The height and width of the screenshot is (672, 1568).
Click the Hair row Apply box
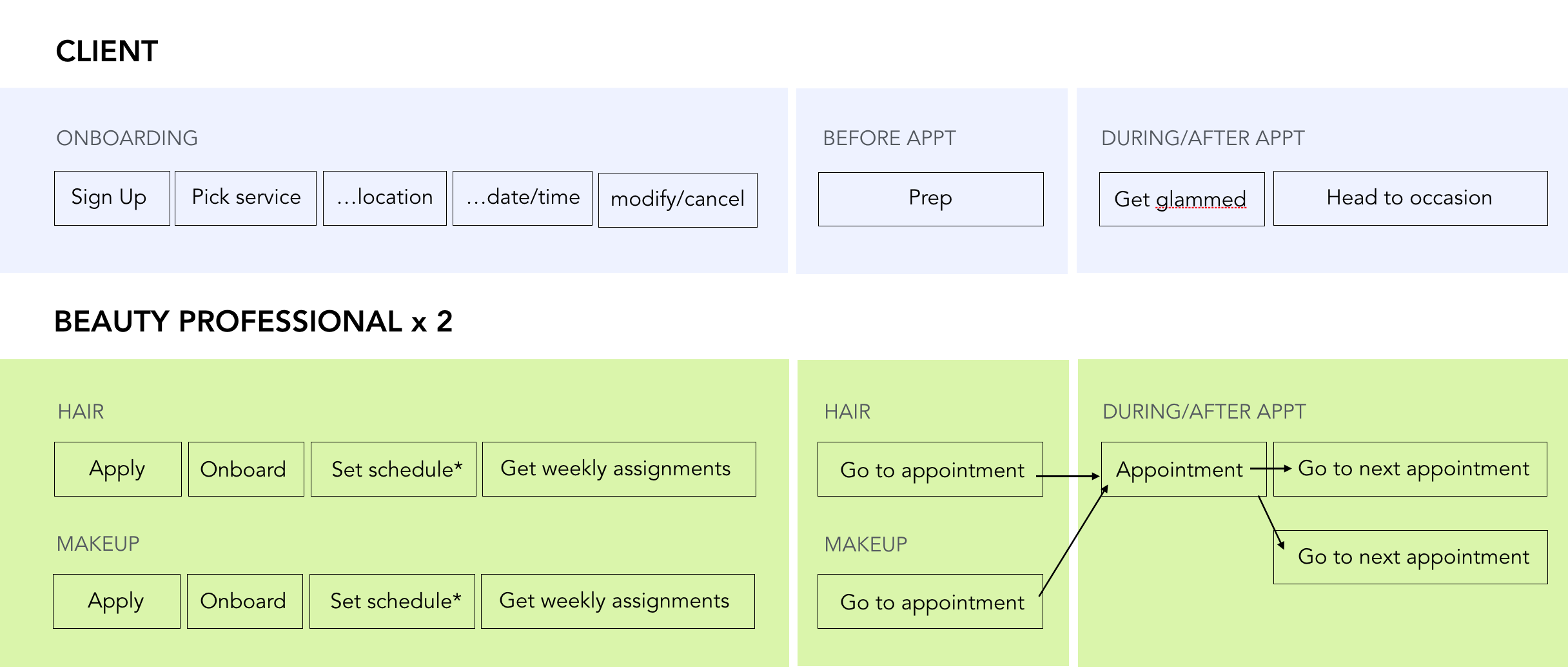(x=118, y=469)
